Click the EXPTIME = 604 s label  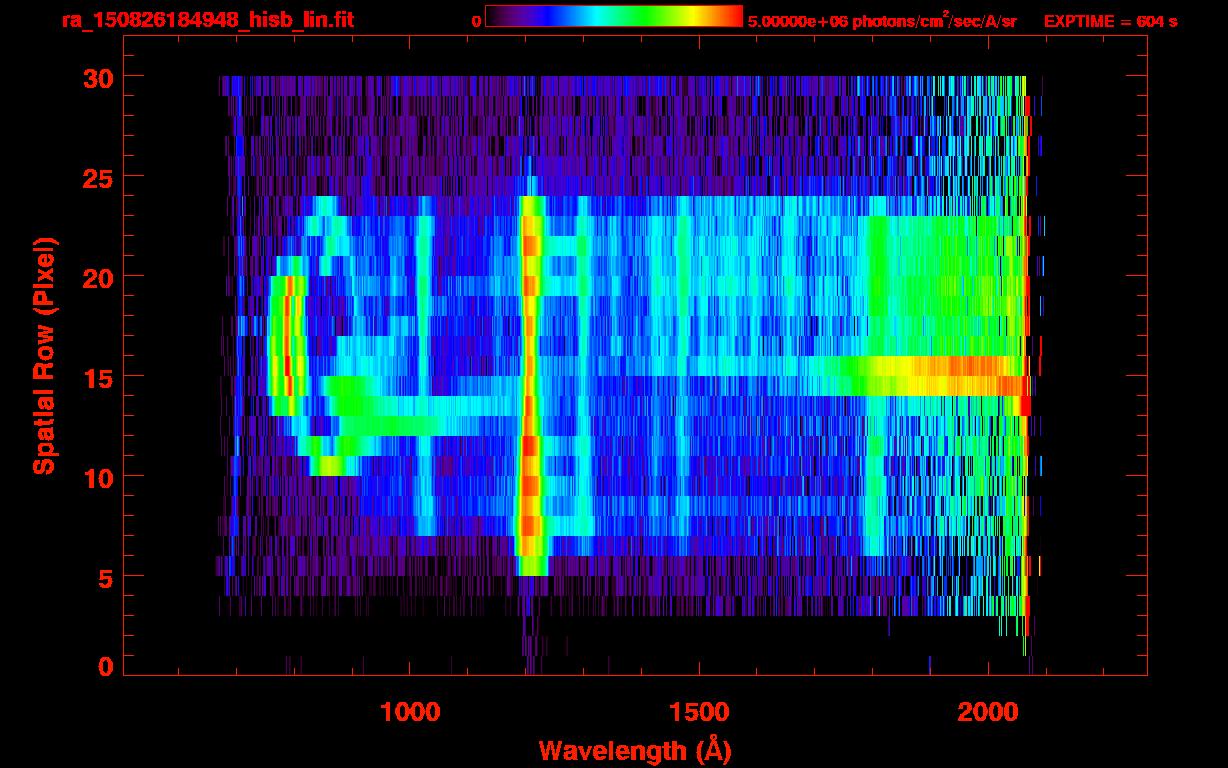pos(1110,21)
